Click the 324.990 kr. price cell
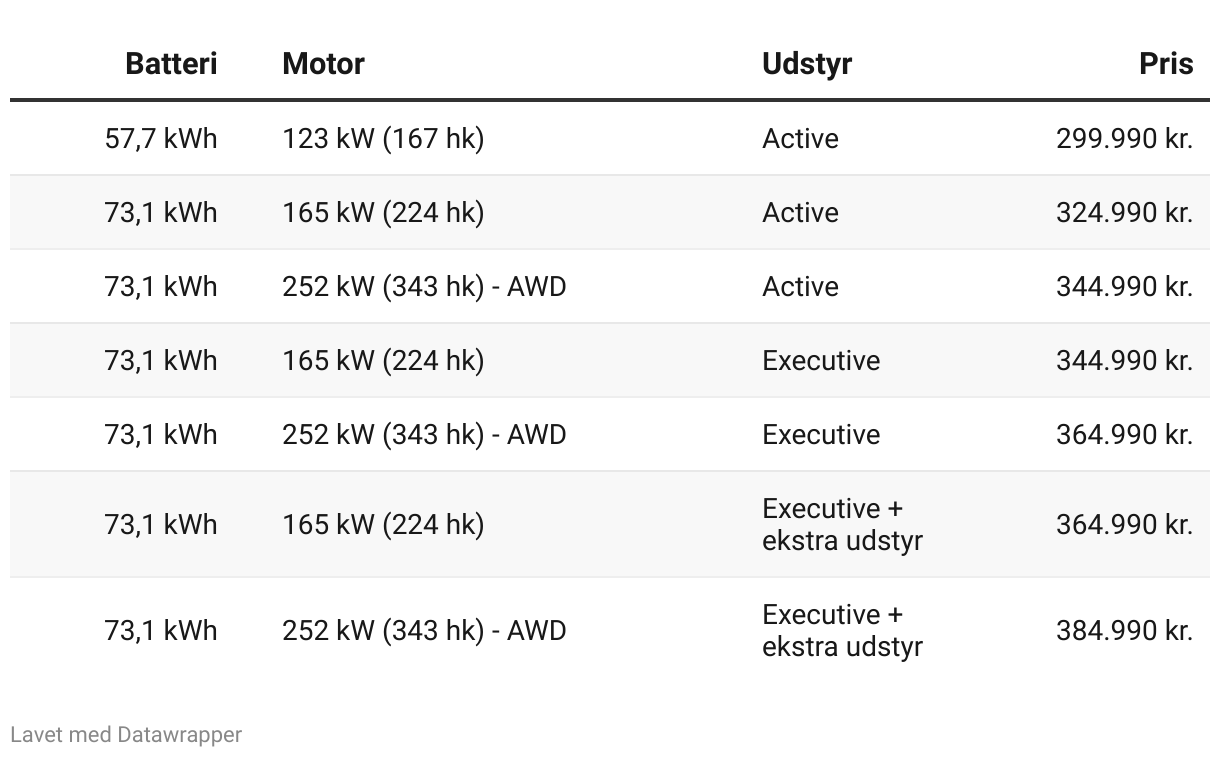Image resolution: width=1220 pixels, height=758 pixels. (1125, 212)
